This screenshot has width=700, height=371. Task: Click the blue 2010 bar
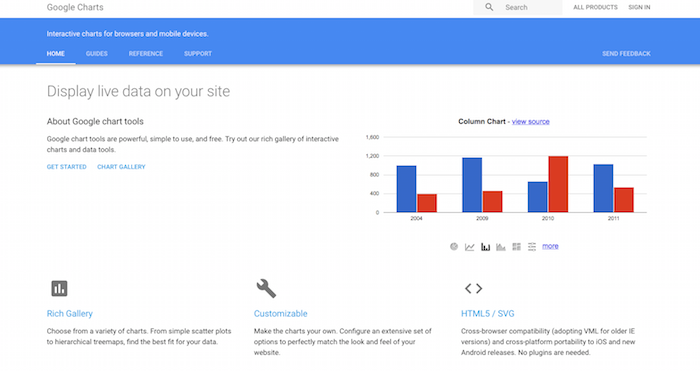click(x=538, y=197)
